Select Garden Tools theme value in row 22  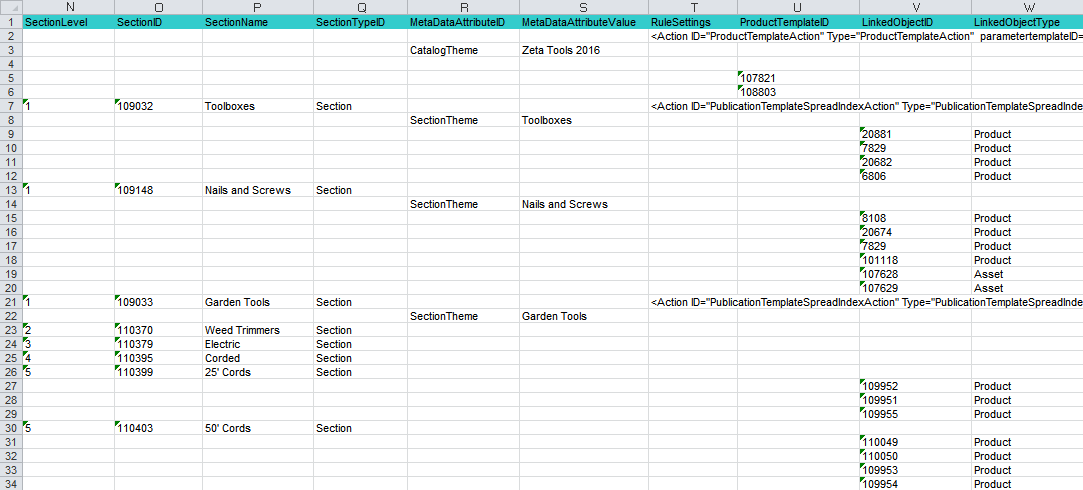(x=584, y=316)
